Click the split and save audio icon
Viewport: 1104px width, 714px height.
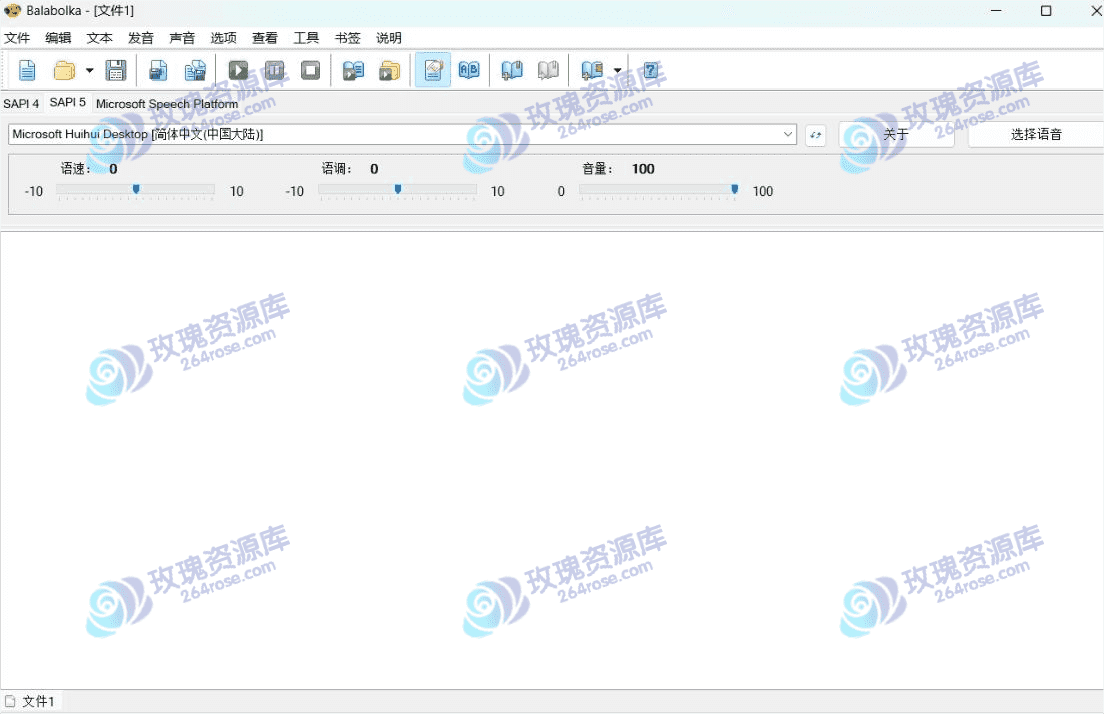[x=195, y=70]
